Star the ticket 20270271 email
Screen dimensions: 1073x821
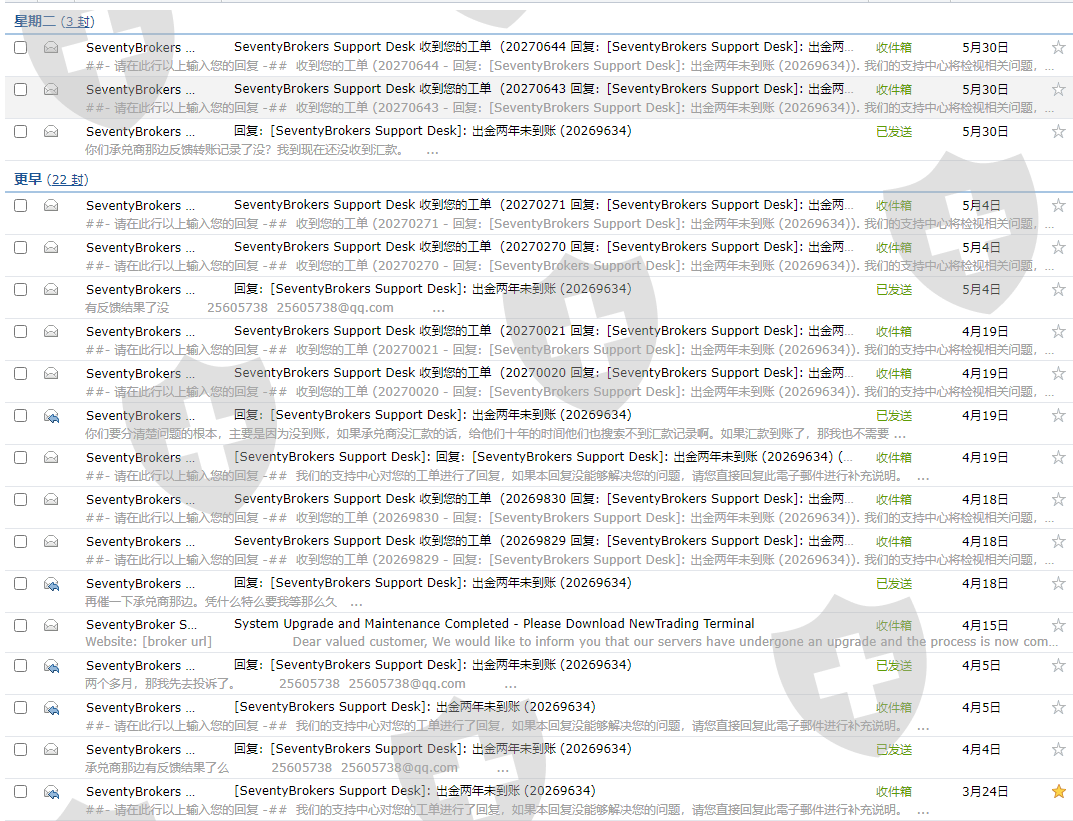pyautogui.click(x=1058, y=205)
